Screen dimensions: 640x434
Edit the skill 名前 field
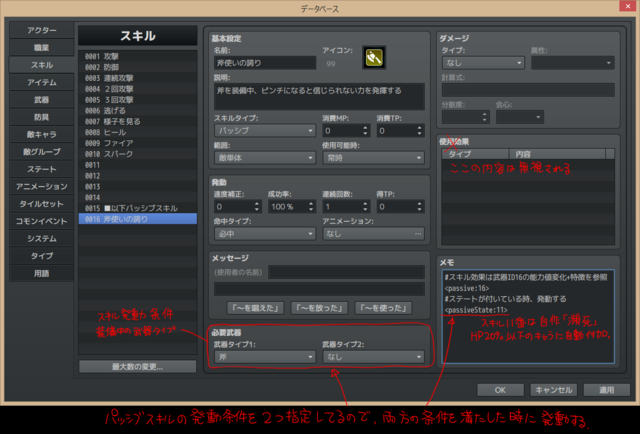coord(265,63)
